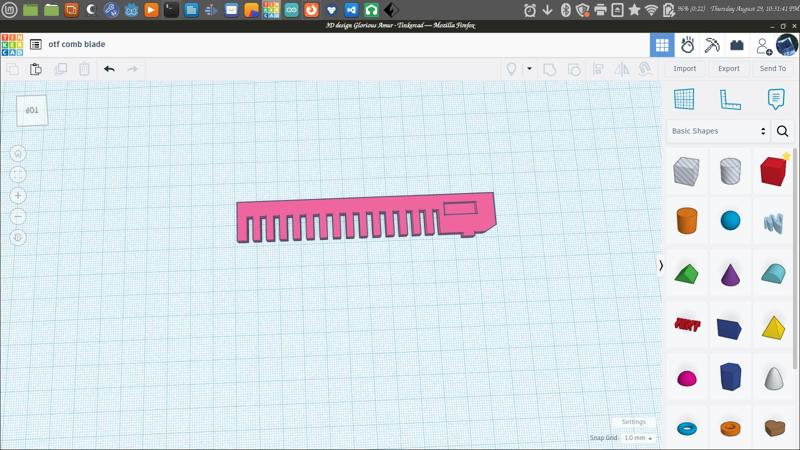The width and height of the screenshot is (800, 450).
Task: Click the Cruise tool icon
Action: tap(645, 69)
